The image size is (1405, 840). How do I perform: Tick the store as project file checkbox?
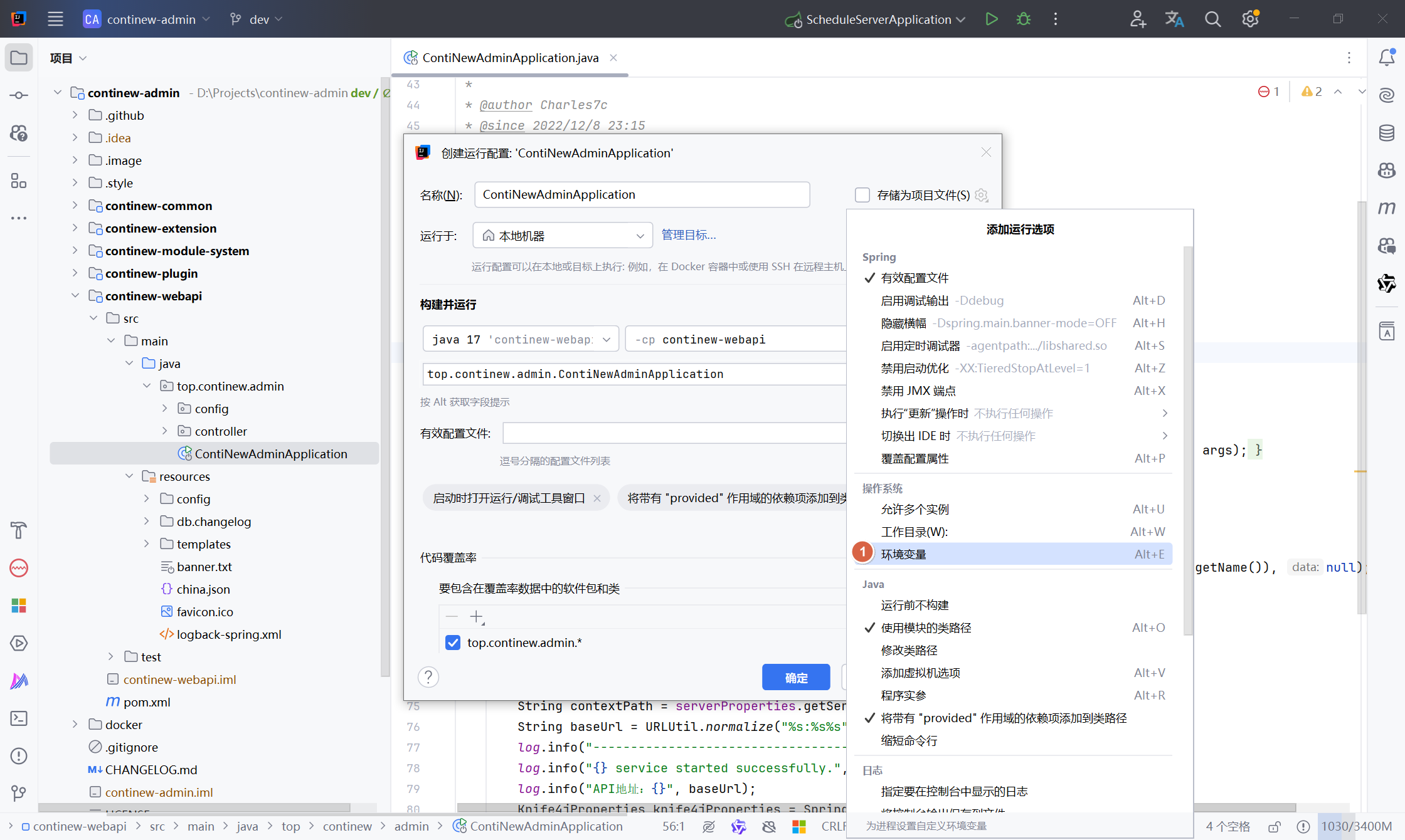862,195
